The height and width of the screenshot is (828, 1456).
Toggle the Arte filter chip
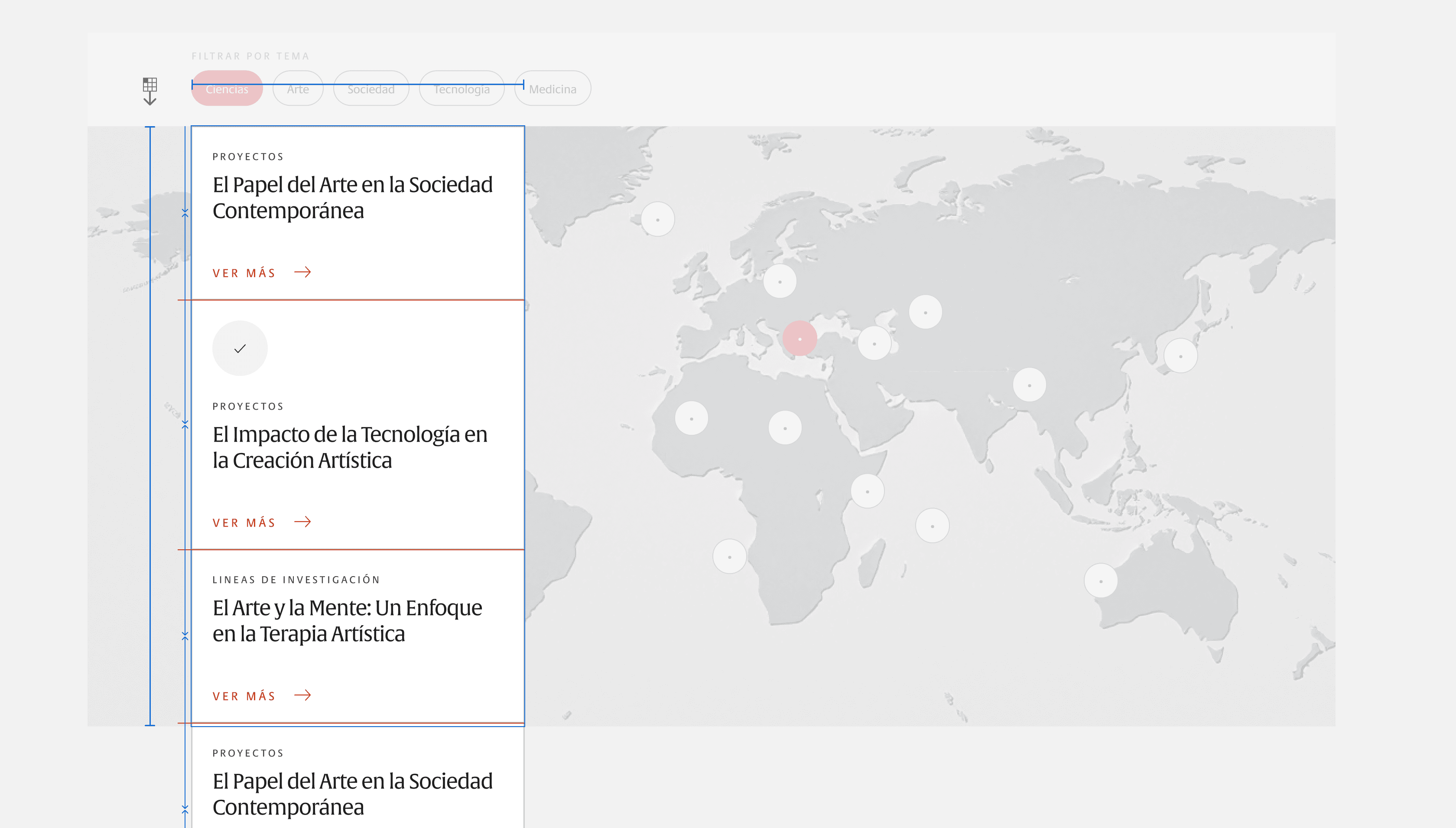point(298,89)
